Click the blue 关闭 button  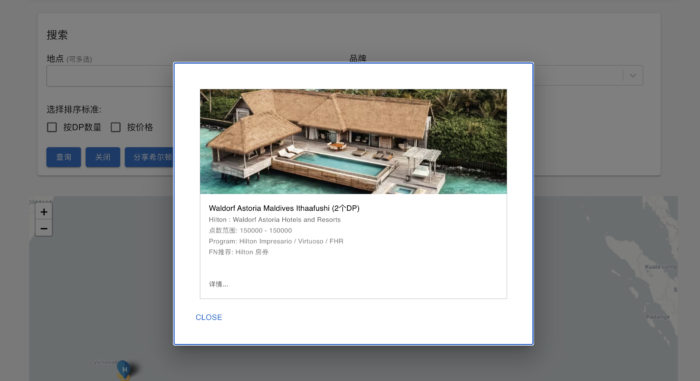[x=103, y=157]
